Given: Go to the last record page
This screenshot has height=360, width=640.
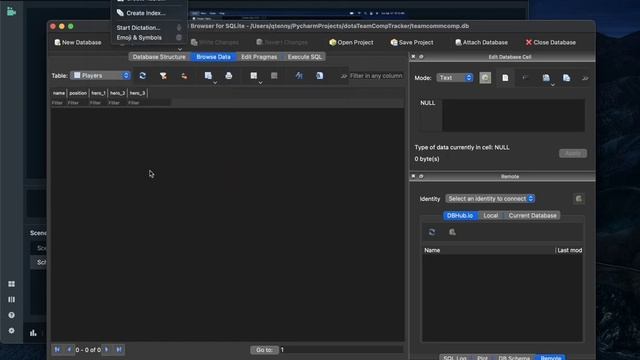Looking at the screenshot, I should tap(119, 349).
